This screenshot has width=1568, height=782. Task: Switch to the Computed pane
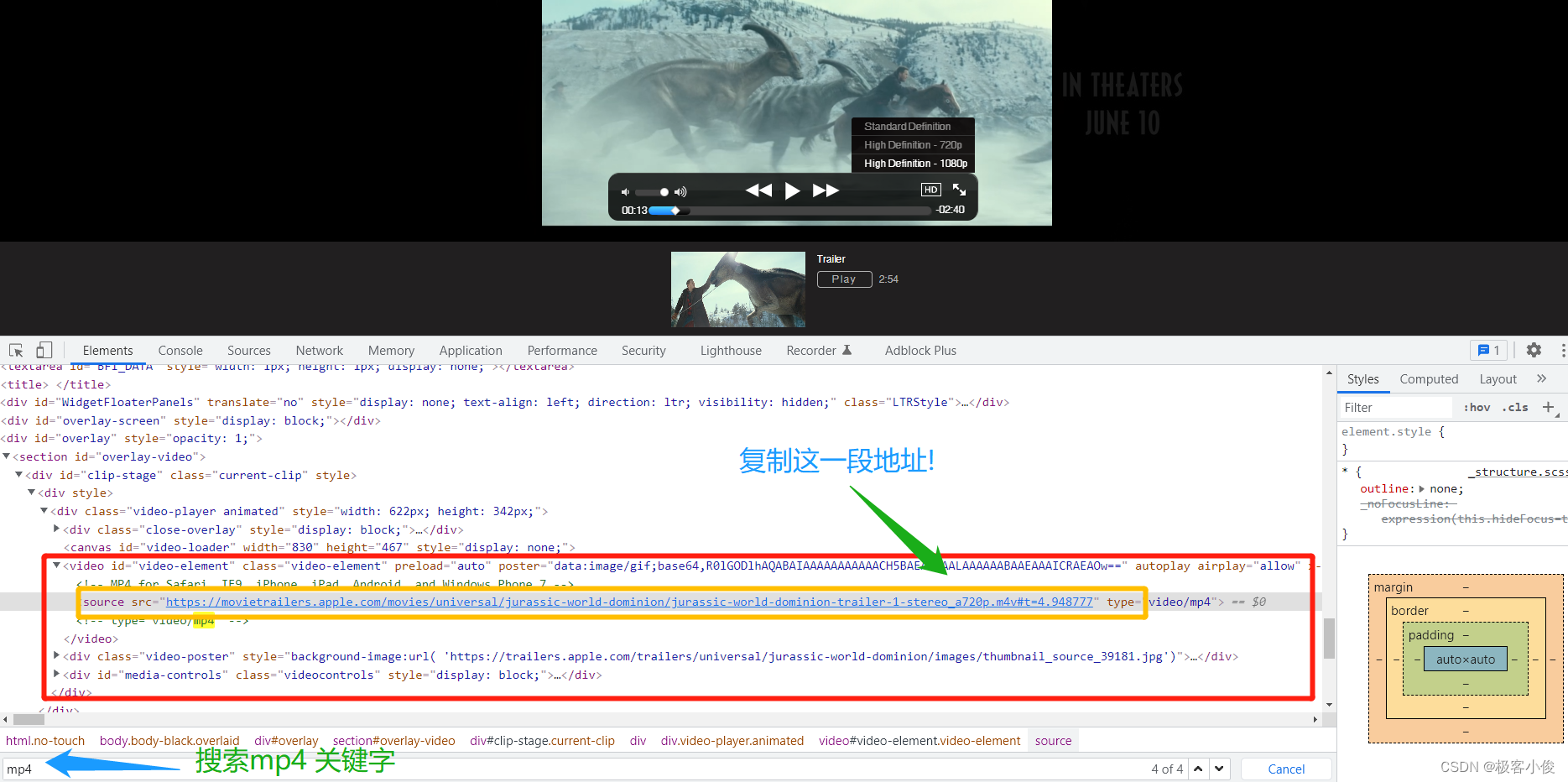[1429, 379]
